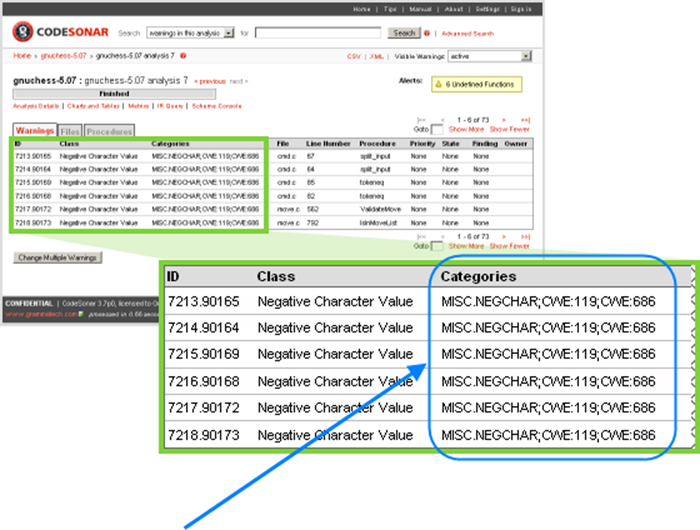The width and height of the screenshot is (700, 530).
Task: Click Show Fewer below the warnings table
Action: pos(509,246)
